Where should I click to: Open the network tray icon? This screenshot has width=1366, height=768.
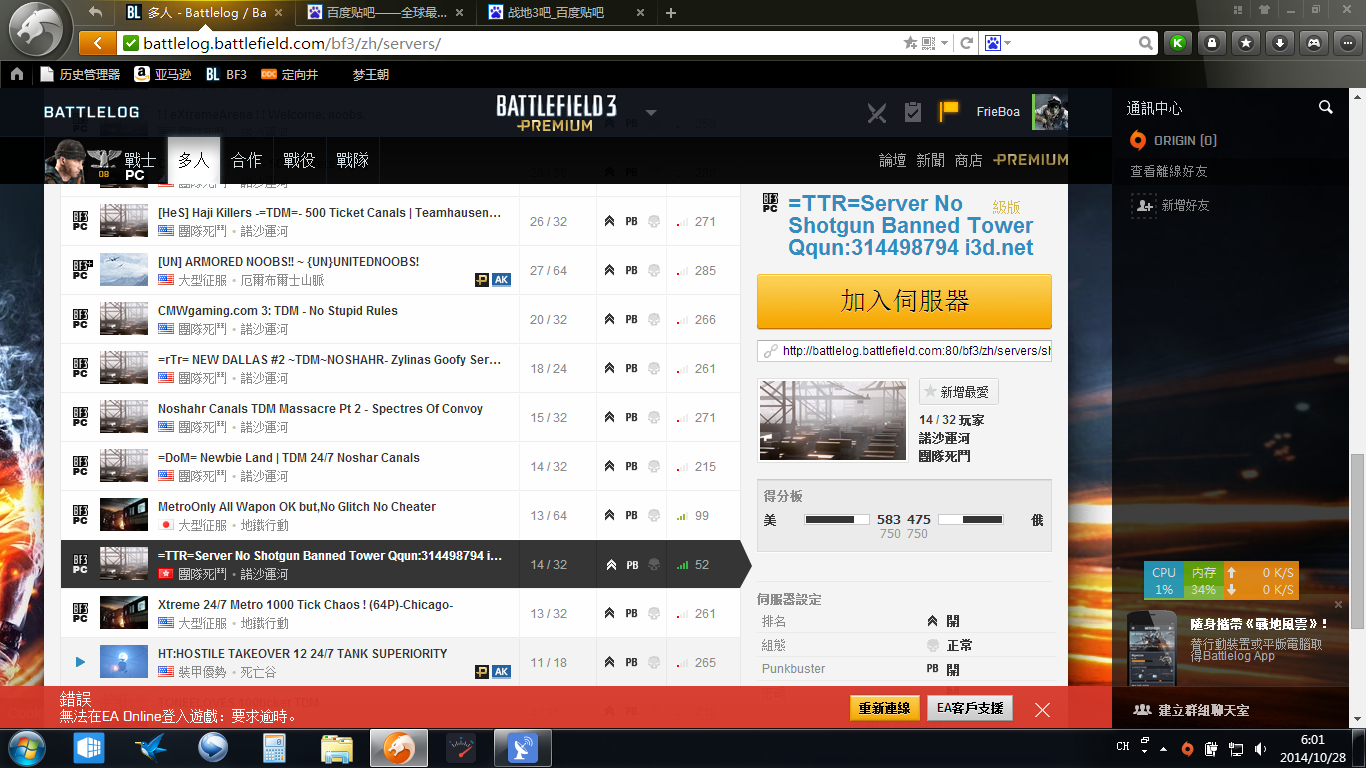(x=1237, y=748)
